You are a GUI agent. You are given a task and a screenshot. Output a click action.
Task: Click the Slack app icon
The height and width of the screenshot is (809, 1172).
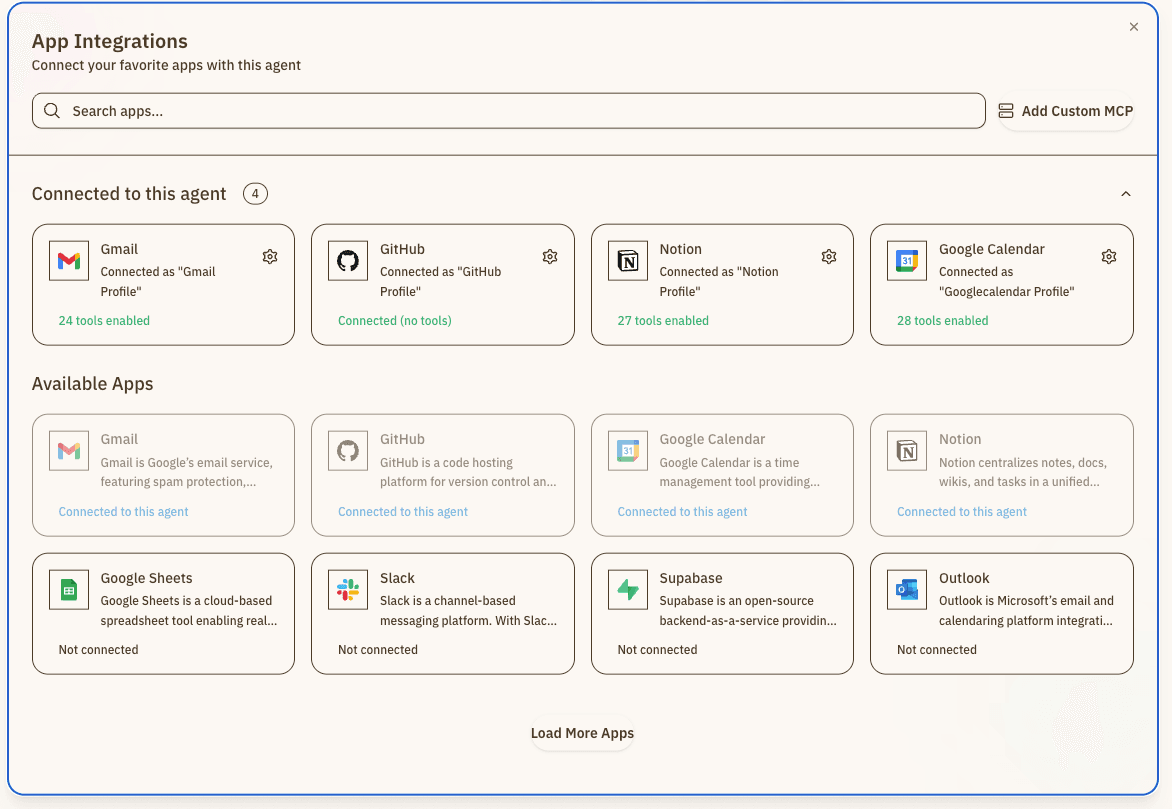(x=348, y=591)
